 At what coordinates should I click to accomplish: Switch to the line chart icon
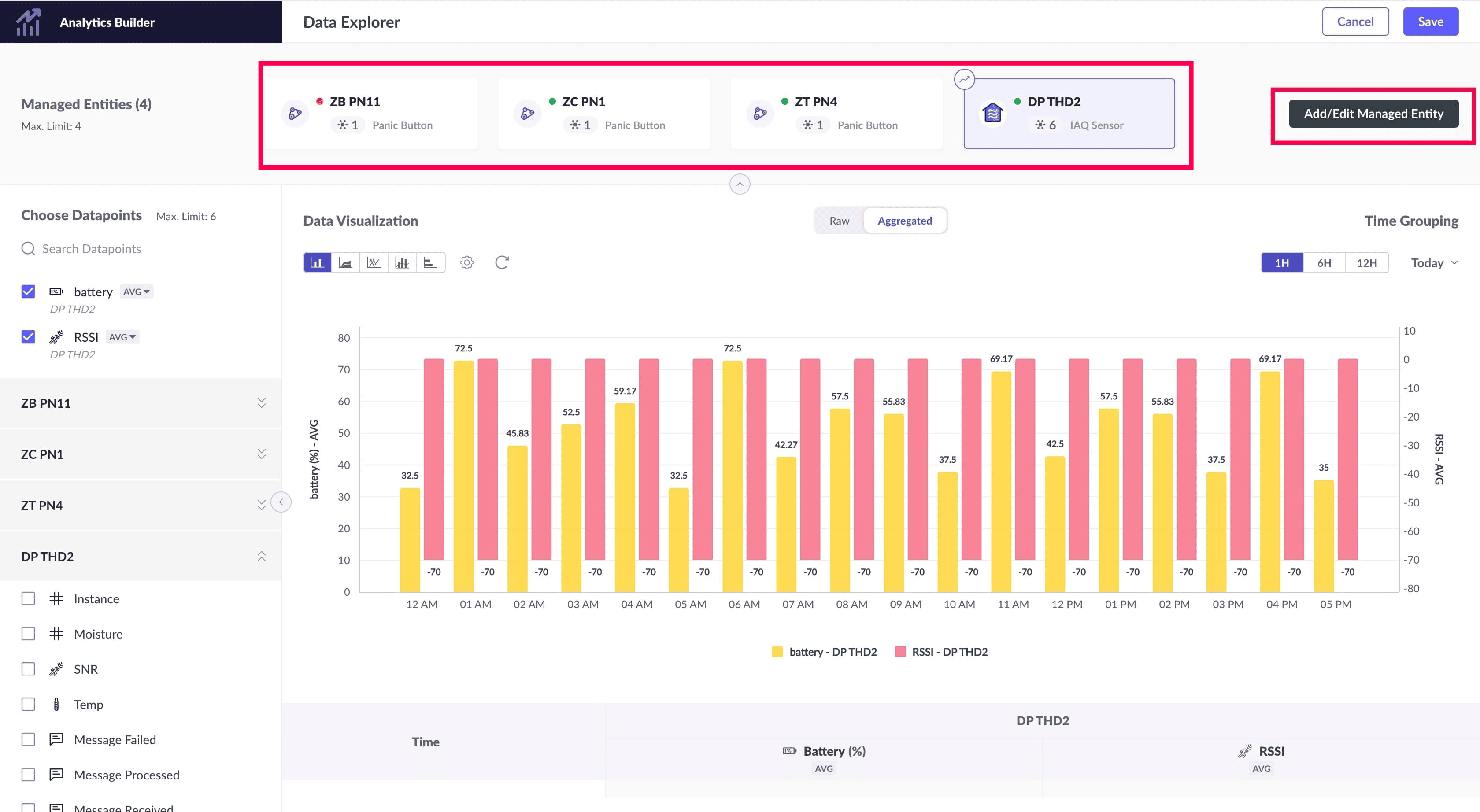[374, 262]
